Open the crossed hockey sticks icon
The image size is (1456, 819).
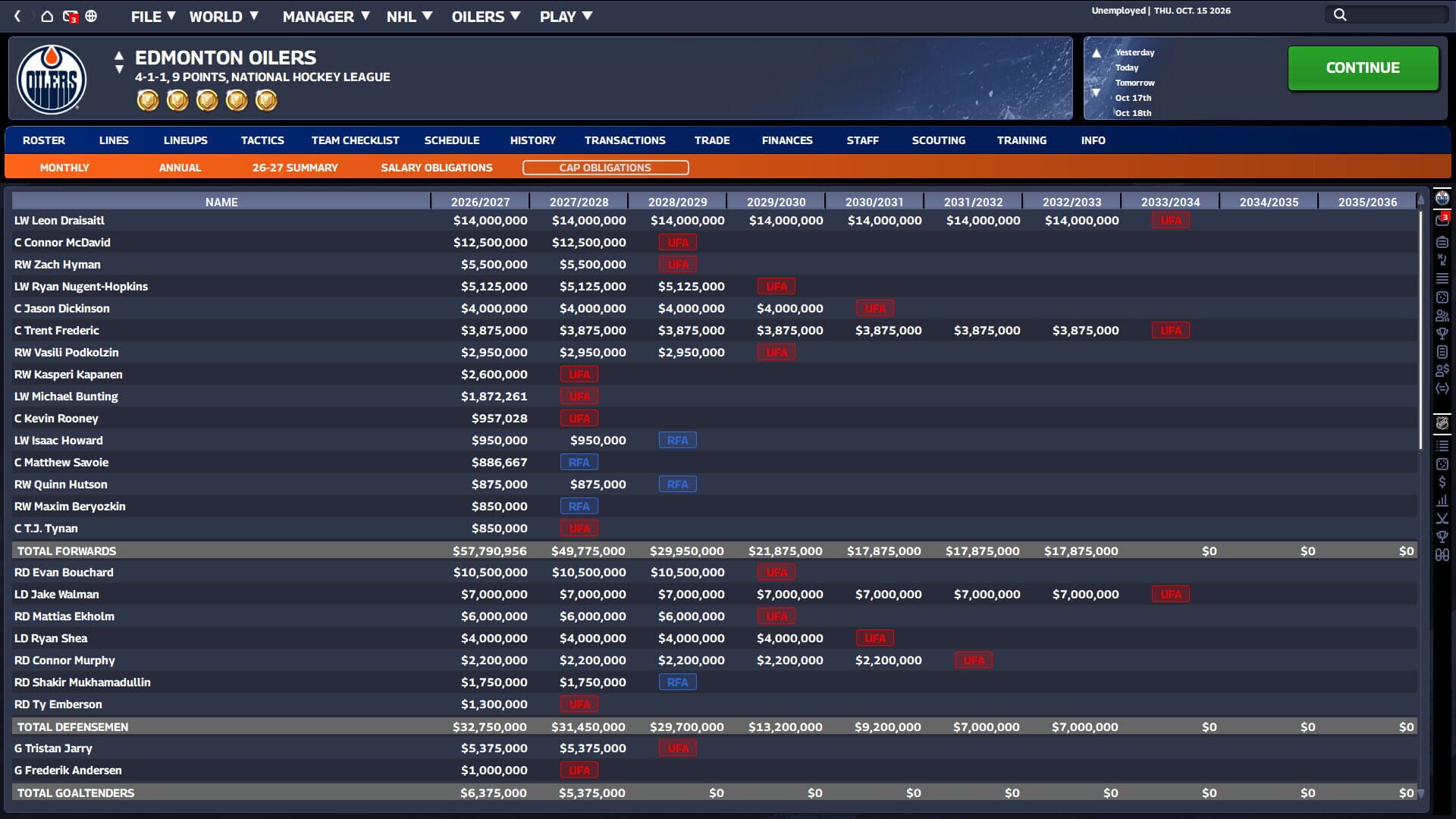(x=1442, y=519)
